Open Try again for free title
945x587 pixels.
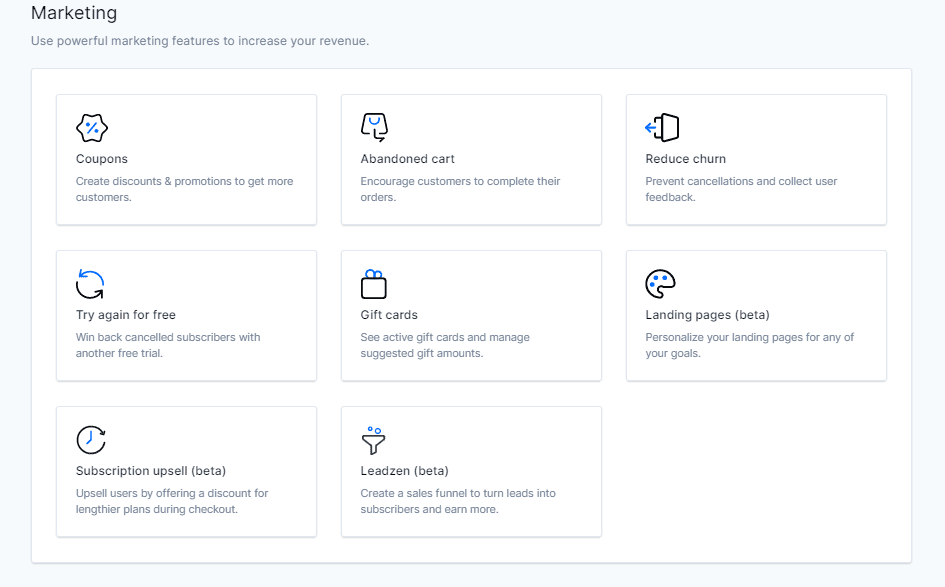(126, 315)
